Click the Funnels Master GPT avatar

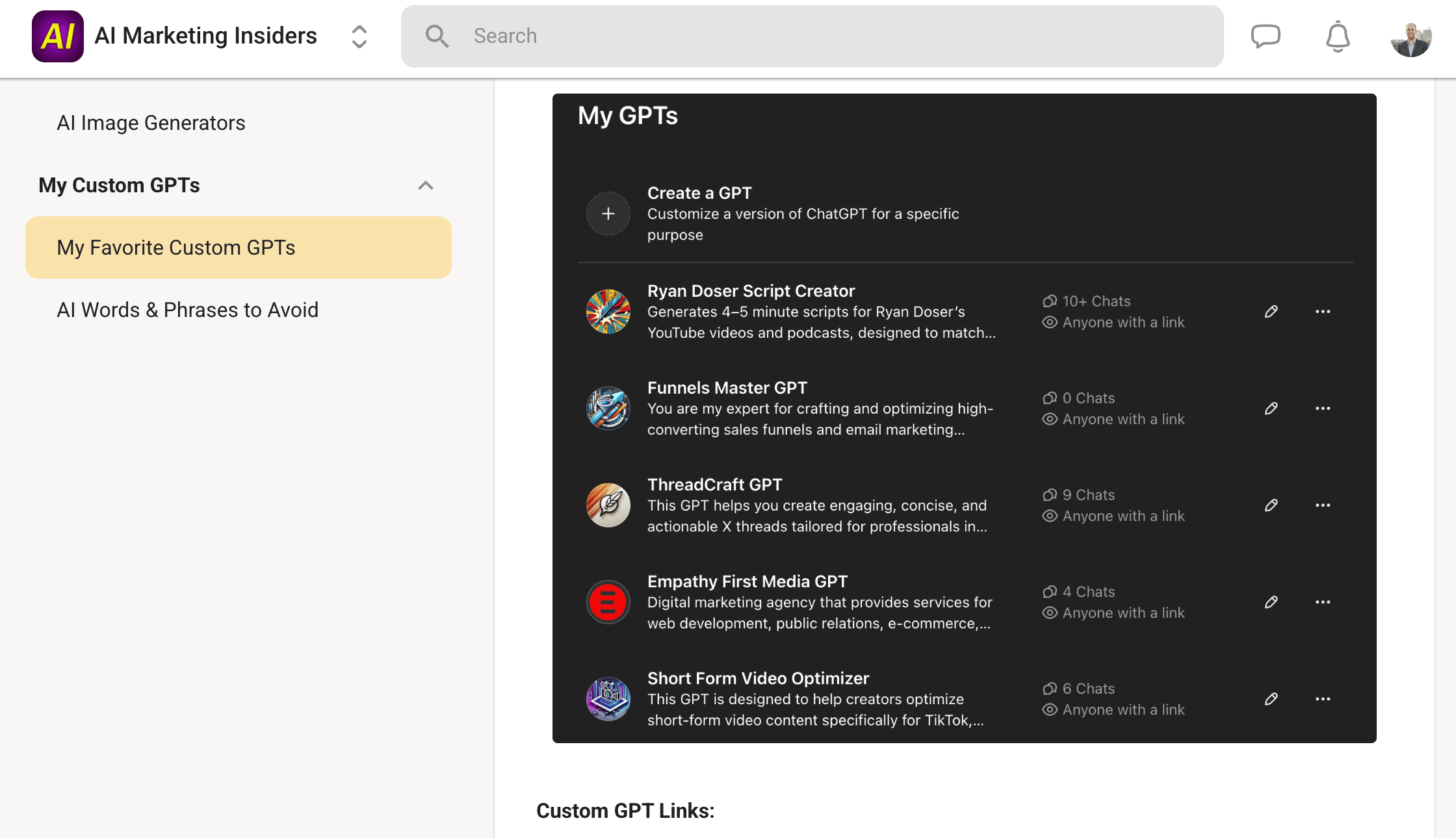coord(608,409)
